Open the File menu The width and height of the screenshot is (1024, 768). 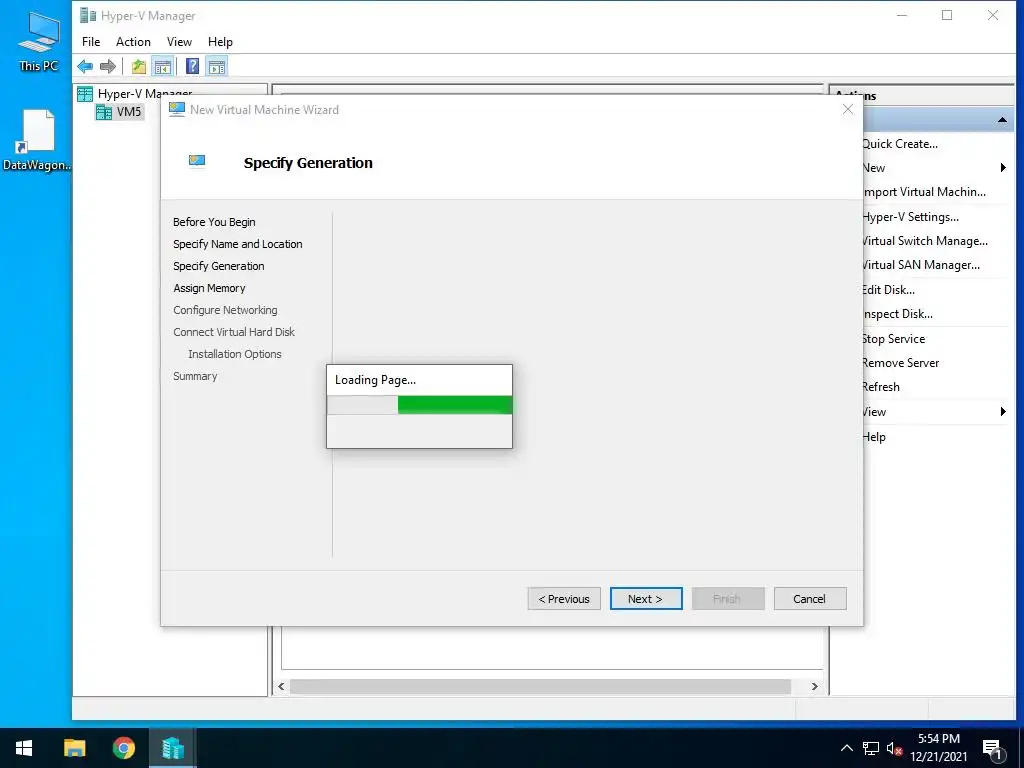[x=91, y=42]
